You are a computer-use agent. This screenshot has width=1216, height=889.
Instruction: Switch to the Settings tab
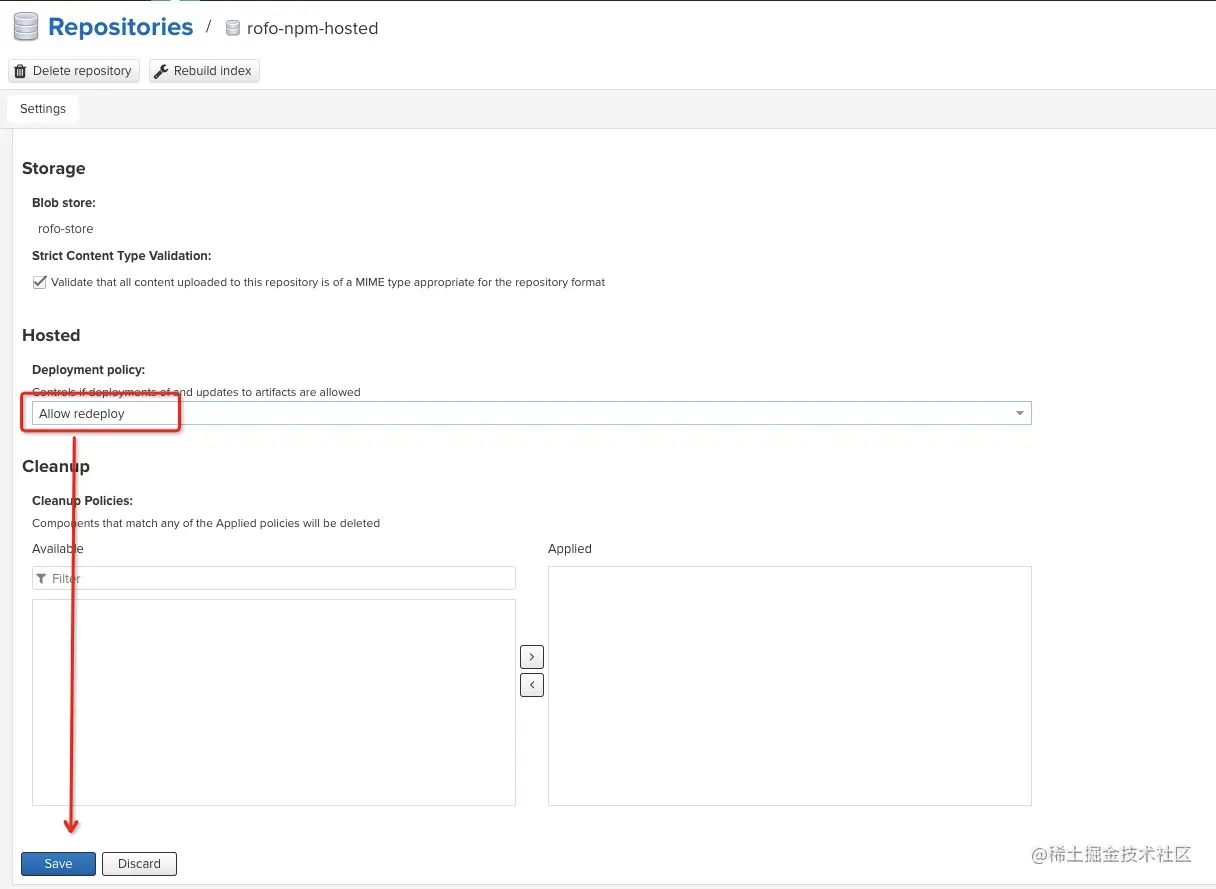(x=43, y=109)
